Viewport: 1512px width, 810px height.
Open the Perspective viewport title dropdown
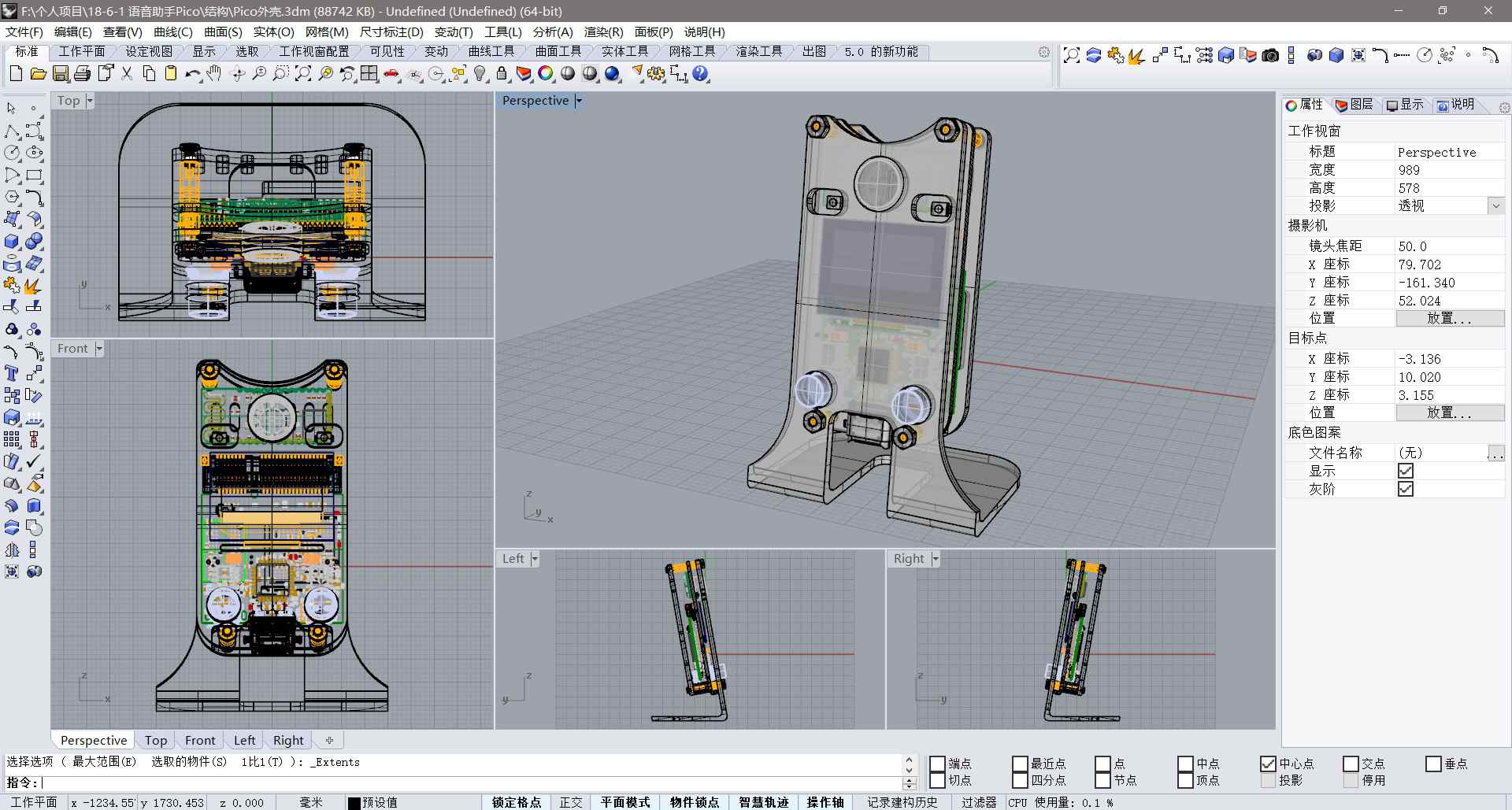579,101
